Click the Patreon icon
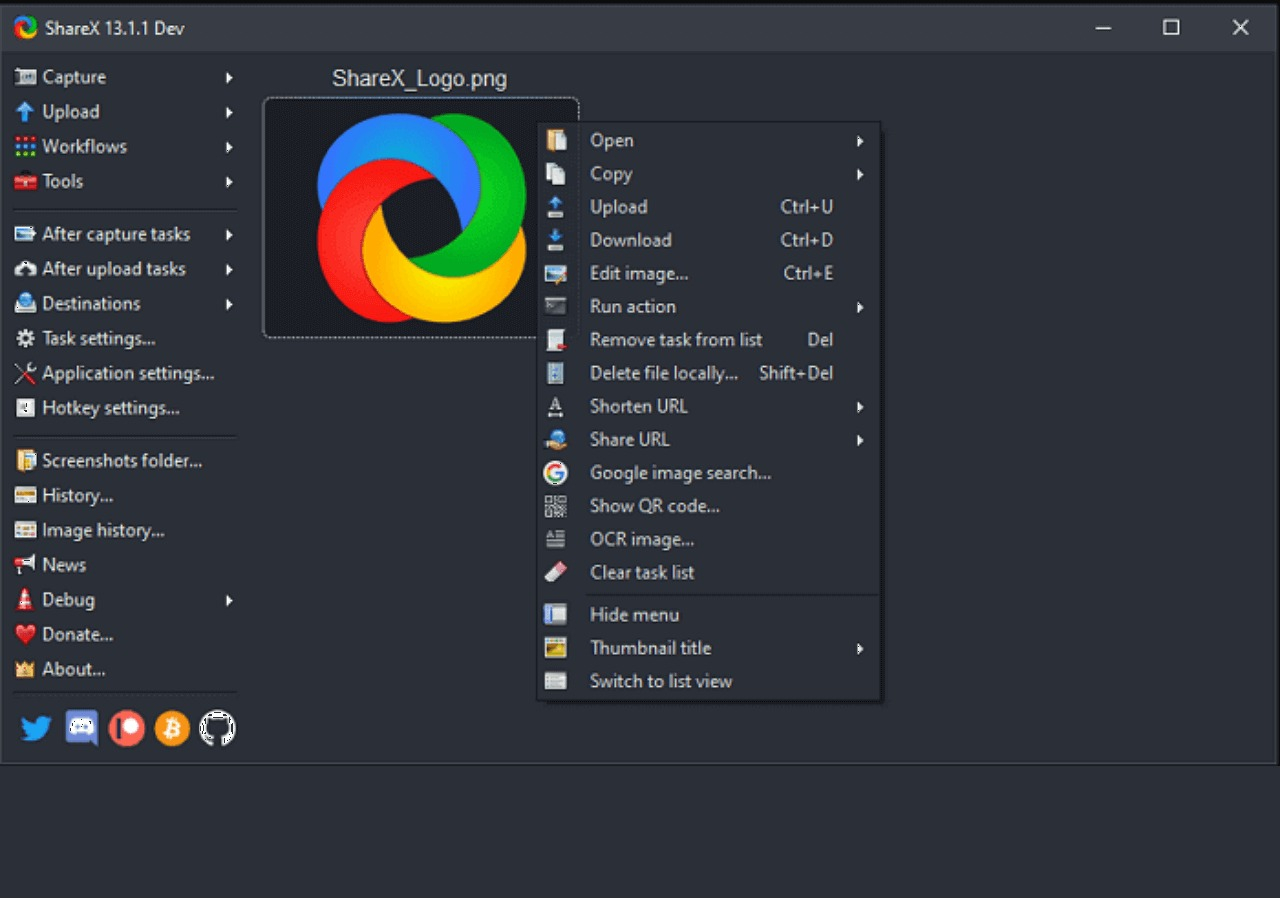Image resolution: width=1280 pixels, height=900 pixels. coord(127,728)
